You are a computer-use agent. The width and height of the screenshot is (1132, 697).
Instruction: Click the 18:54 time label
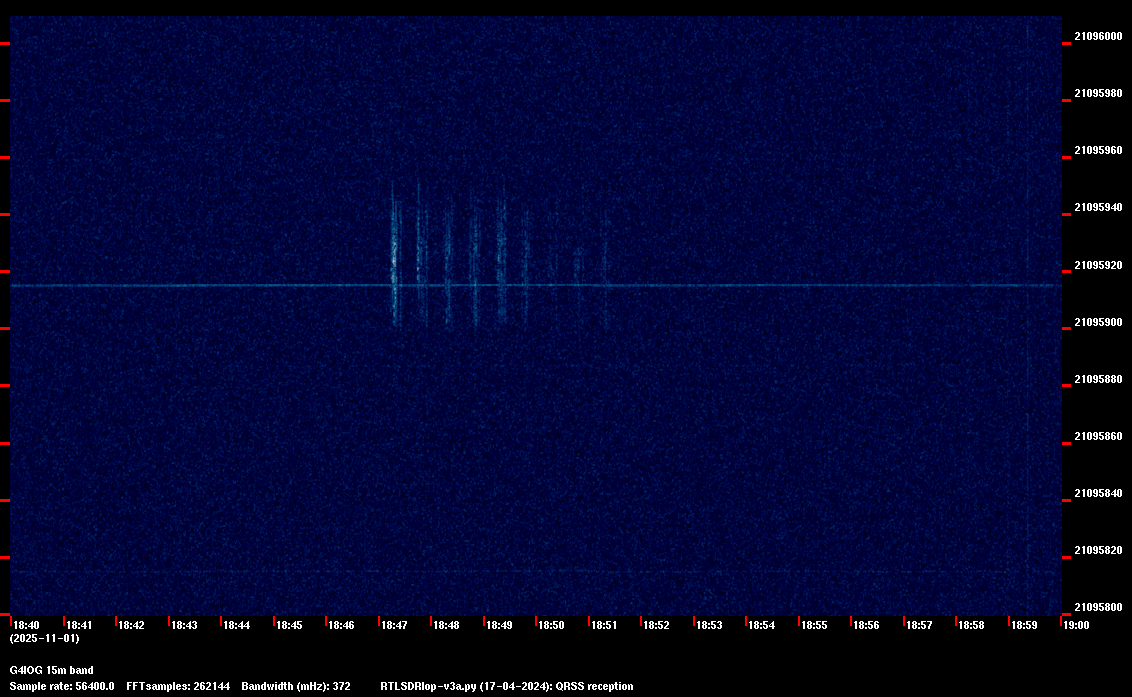point(762,625)
